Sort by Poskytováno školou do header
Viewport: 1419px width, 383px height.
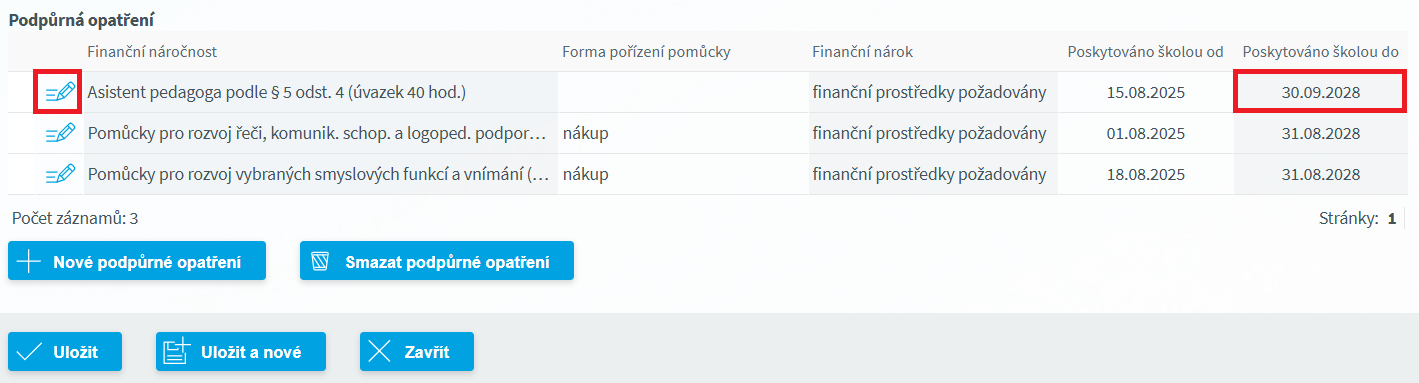point(1320,51)
